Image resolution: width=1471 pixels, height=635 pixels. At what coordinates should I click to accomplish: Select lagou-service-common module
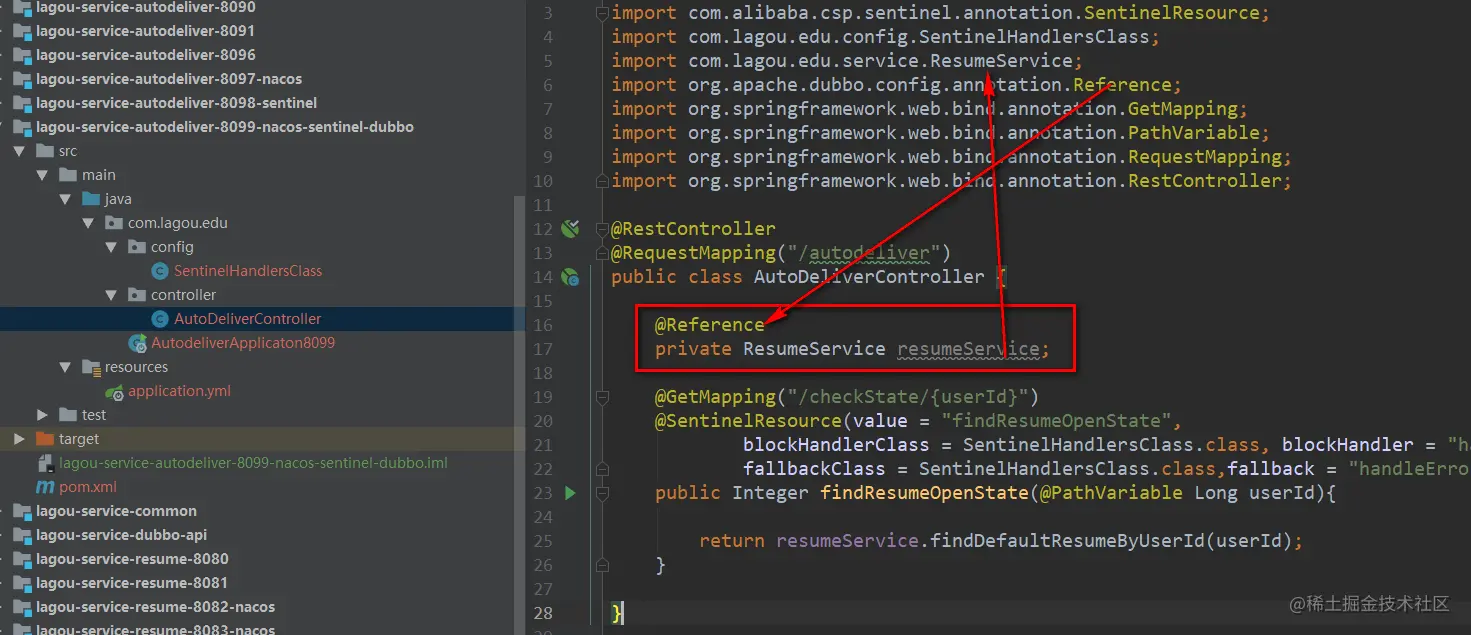point(116,511)
